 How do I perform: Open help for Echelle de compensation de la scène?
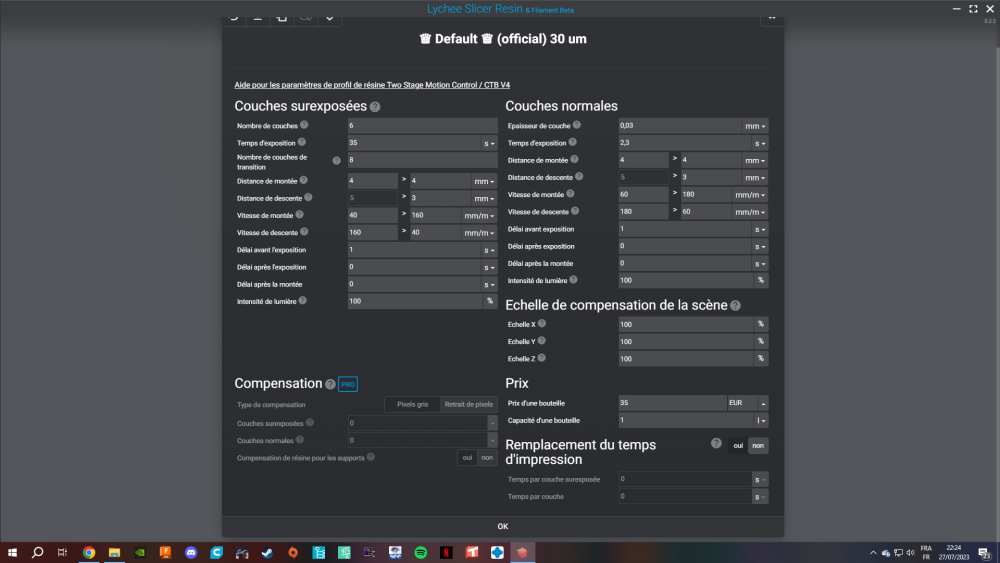point(735,306)
